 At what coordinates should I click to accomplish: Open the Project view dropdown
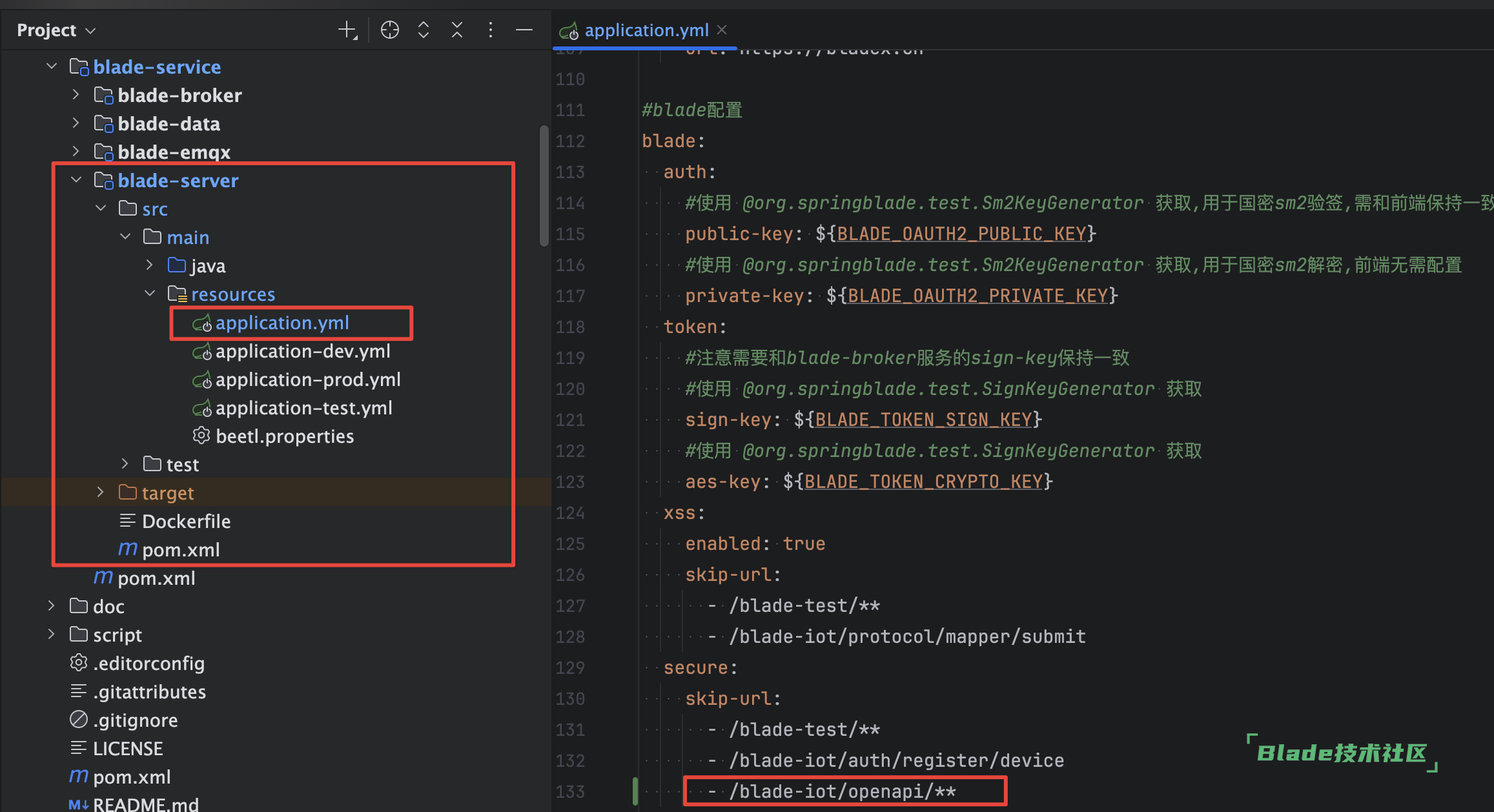[57, 30]
